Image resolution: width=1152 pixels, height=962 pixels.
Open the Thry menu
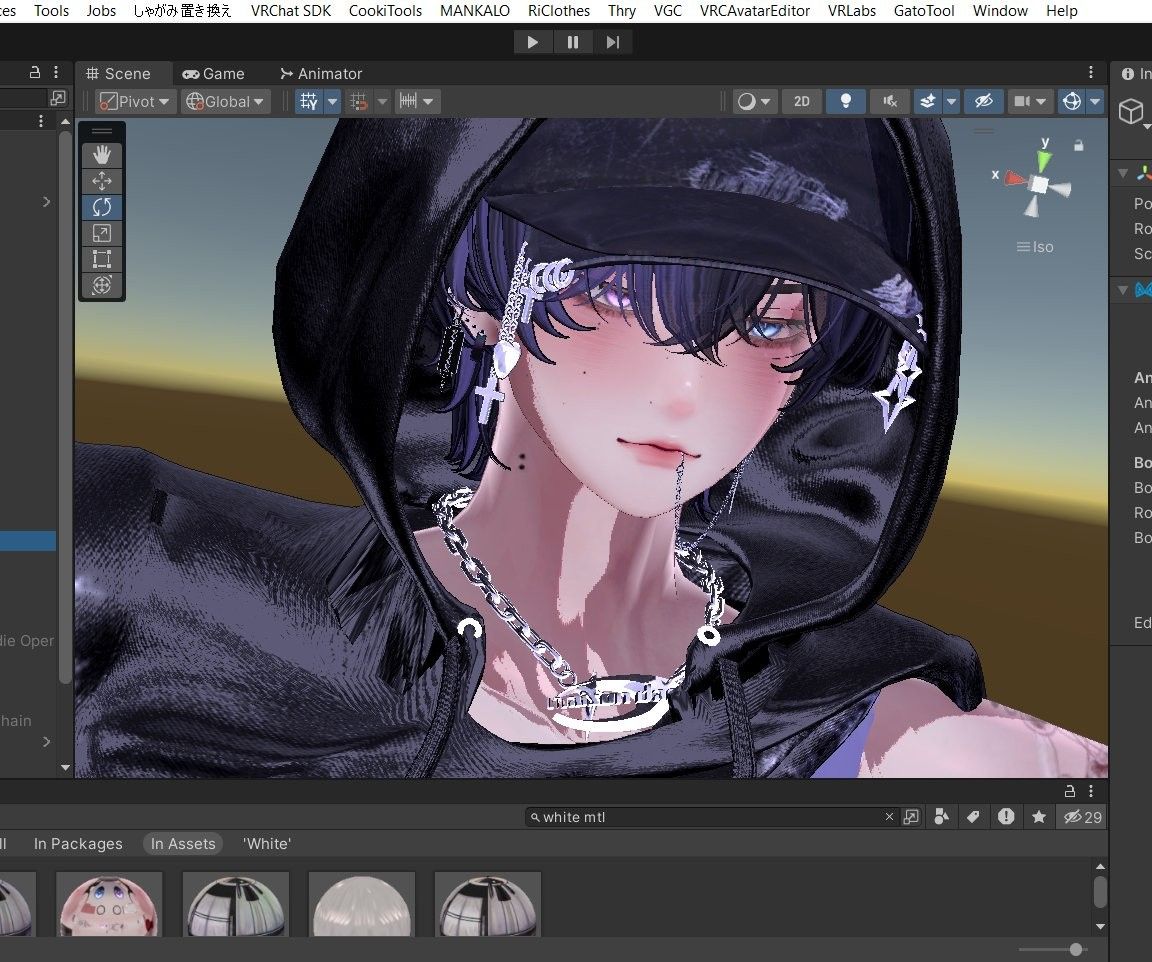pyautogui.click(x=622, y=11)
